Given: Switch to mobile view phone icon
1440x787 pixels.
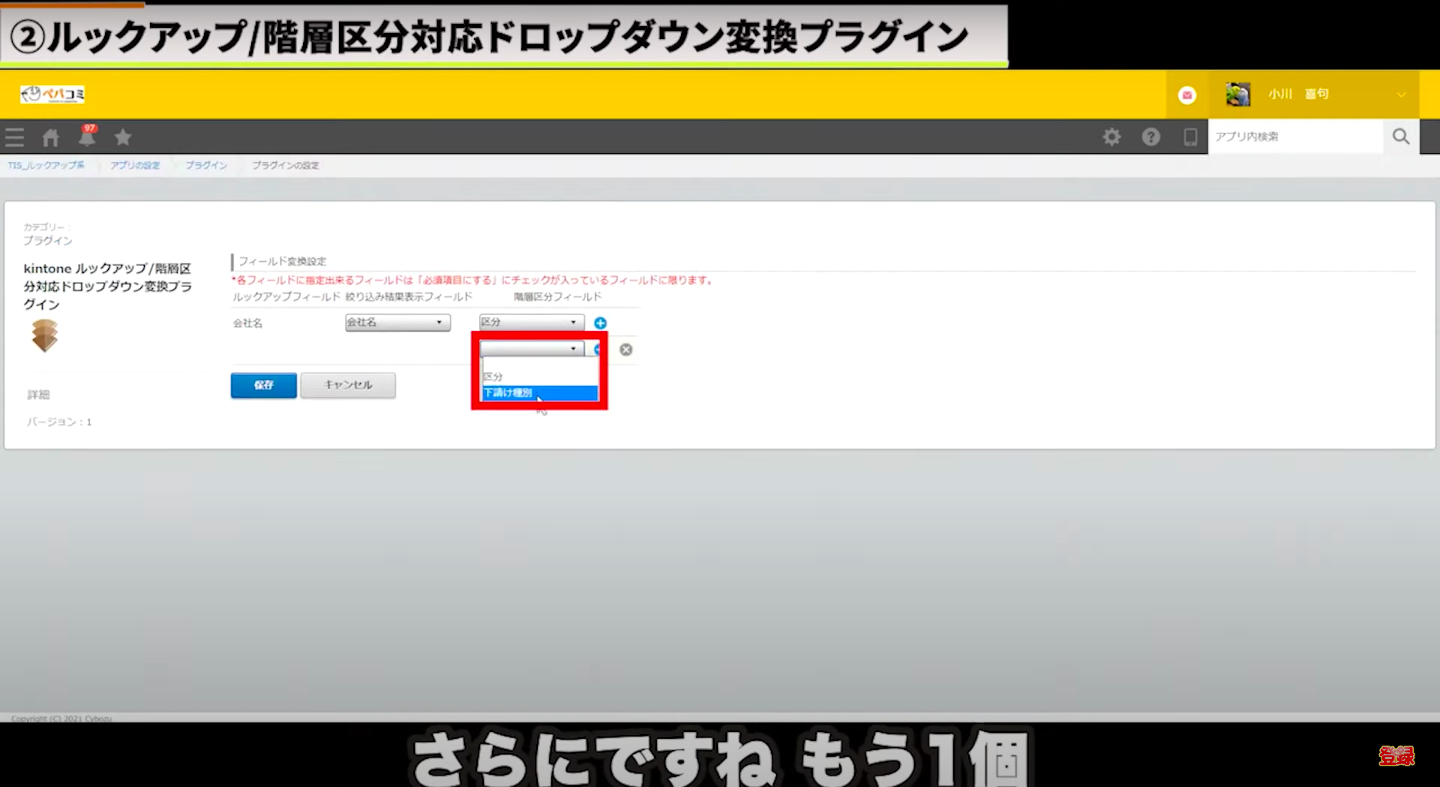Looking at the screenshot, I should [1190, 137].
